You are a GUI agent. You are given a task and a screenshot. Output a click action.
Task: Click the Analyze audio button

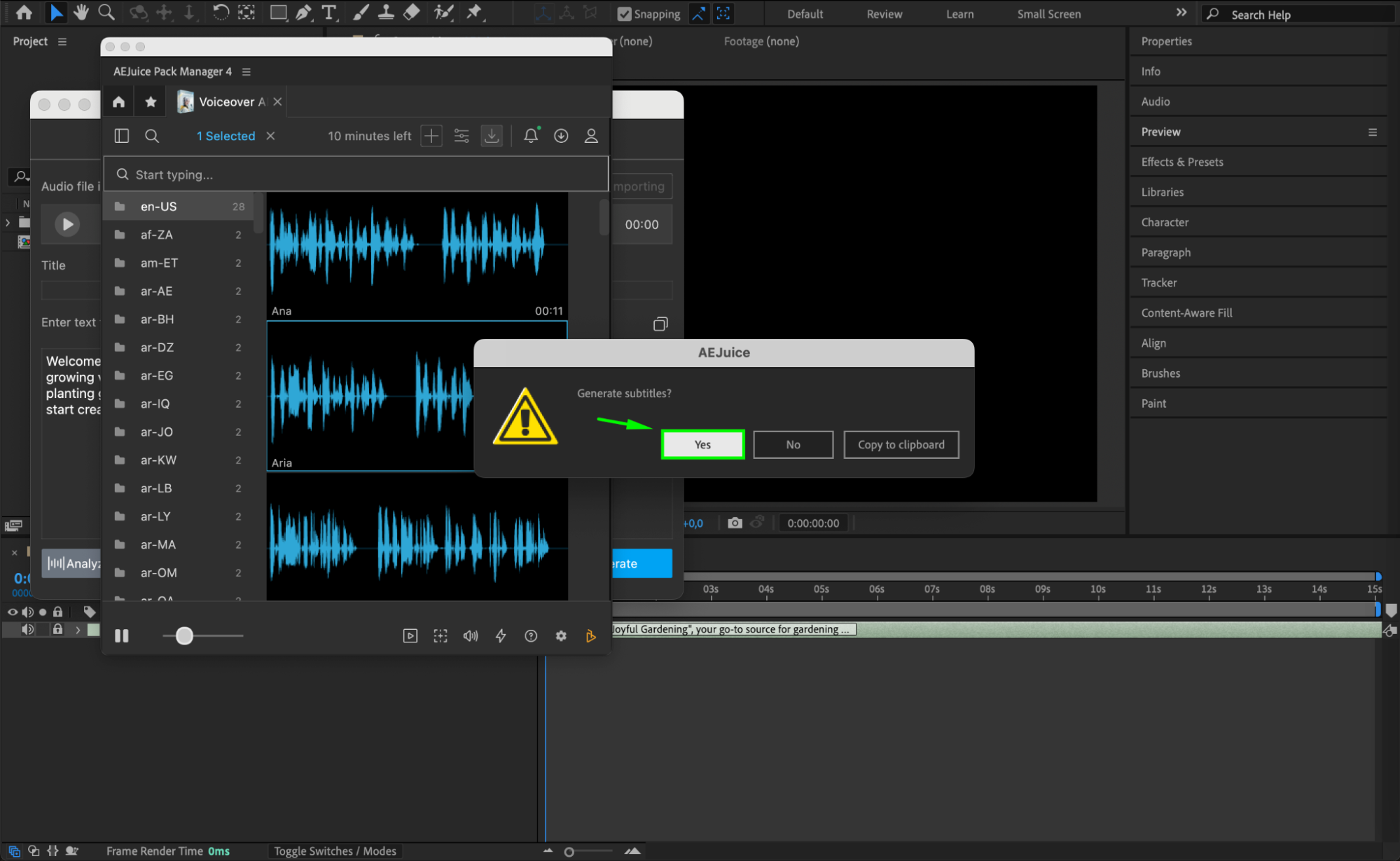tap(71, 563)
